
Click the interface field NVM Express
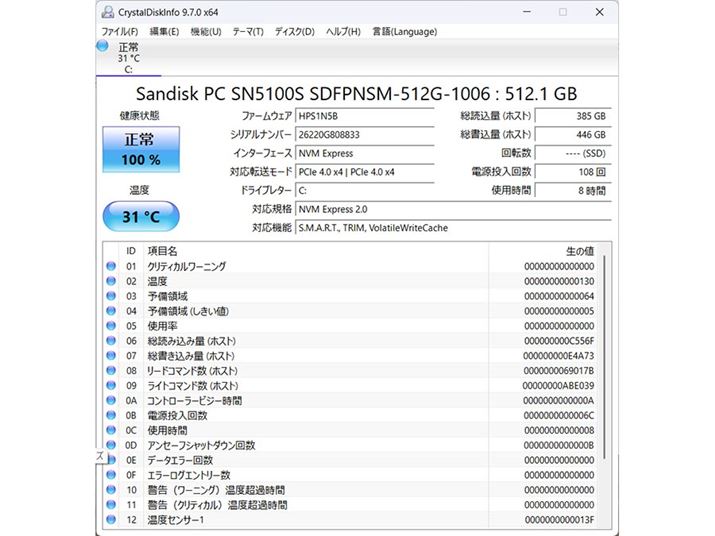pyautogui.click(x=364, y=153)
